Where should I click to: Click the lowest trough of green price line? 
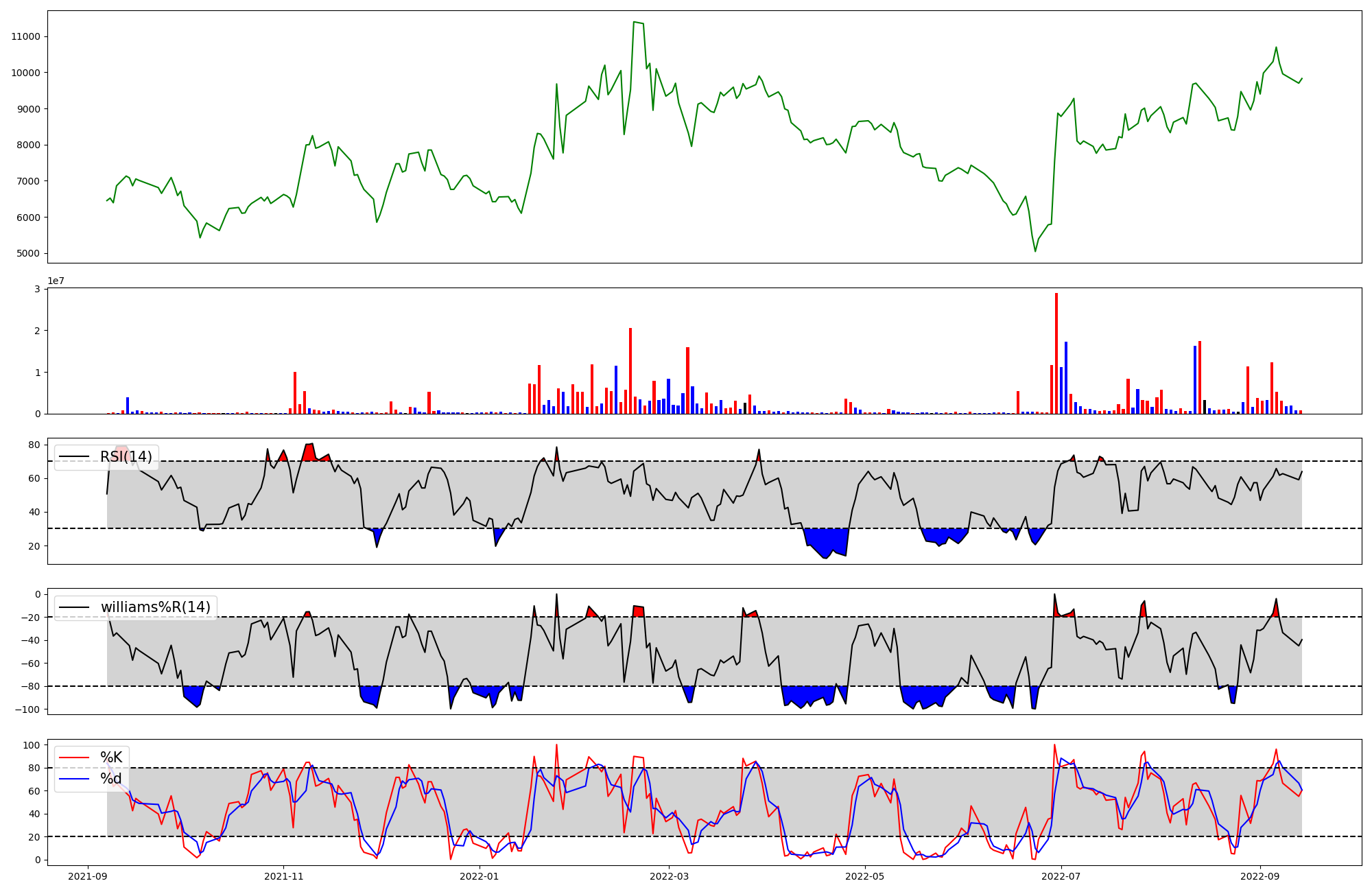(x=1035, y=251)
